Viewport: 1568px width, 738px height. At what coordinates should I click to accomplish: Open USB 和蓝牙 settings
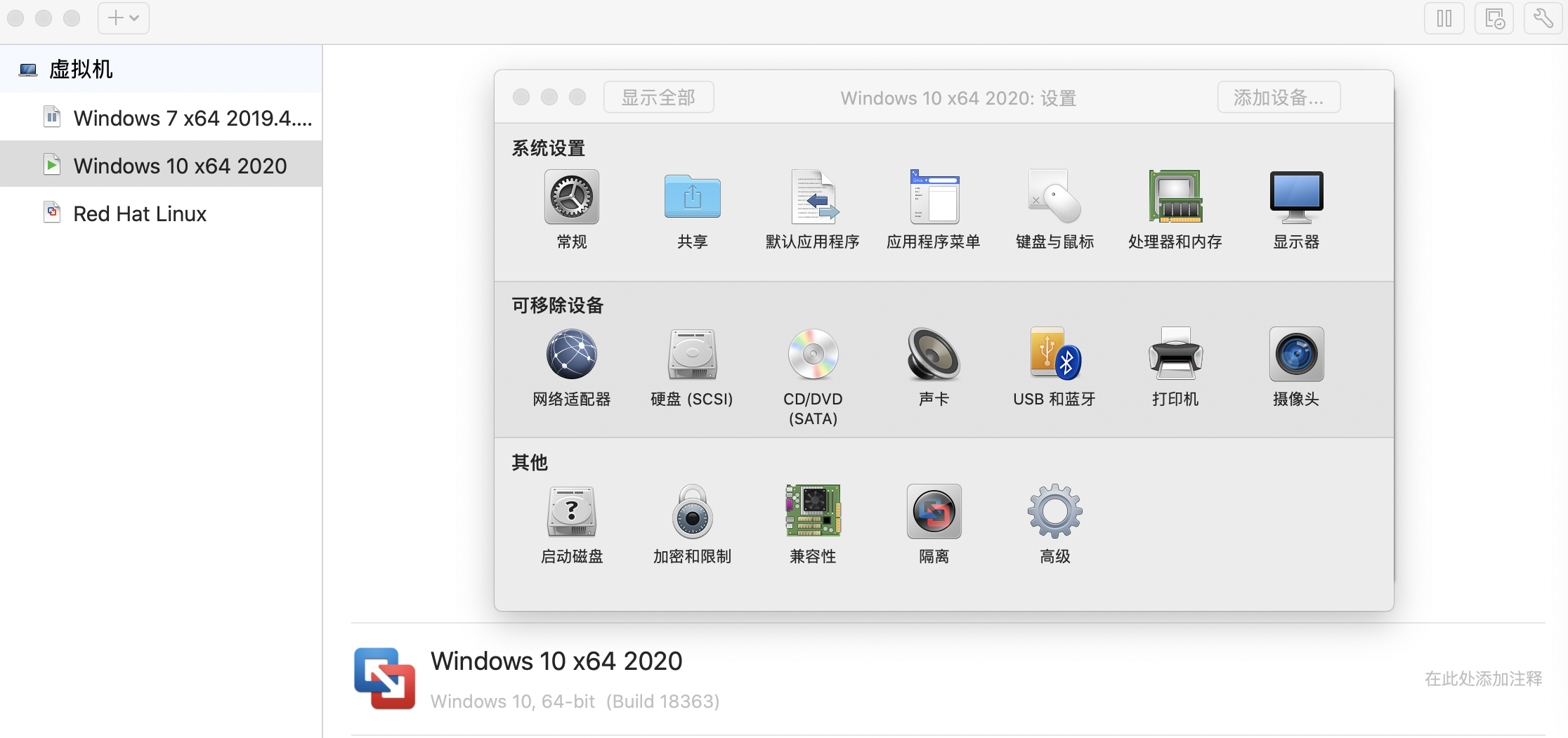(x=1055, y=355)
